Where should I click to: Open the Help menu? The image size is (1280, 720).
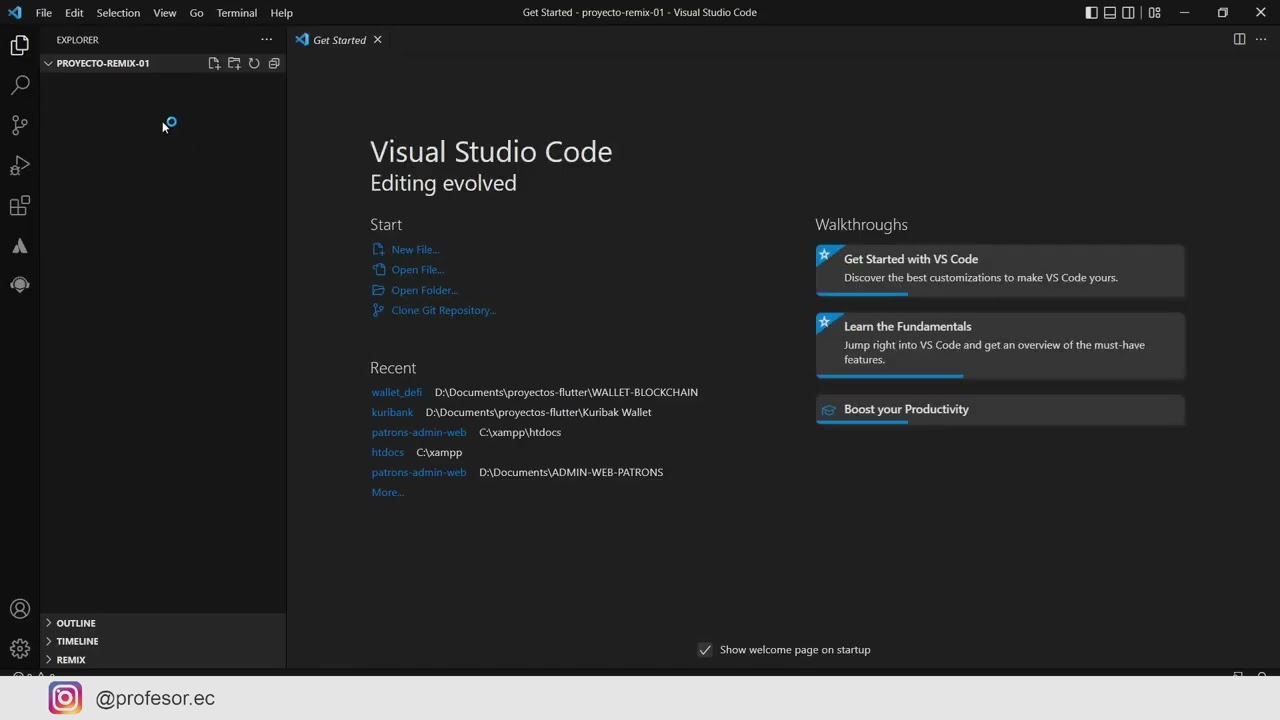point(282,13)
